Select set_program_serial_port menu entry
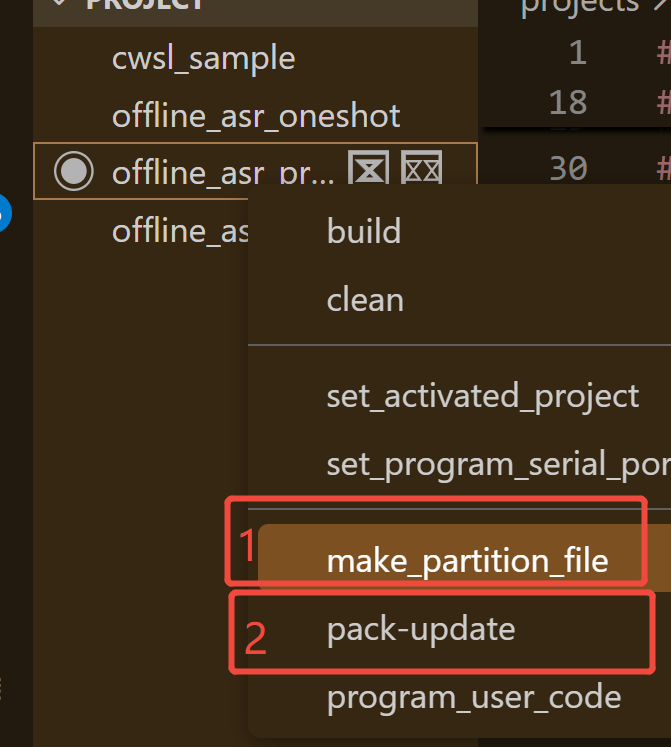Image resolution: width=671 pixels, height=747 pixels. (x=497, y=464)
